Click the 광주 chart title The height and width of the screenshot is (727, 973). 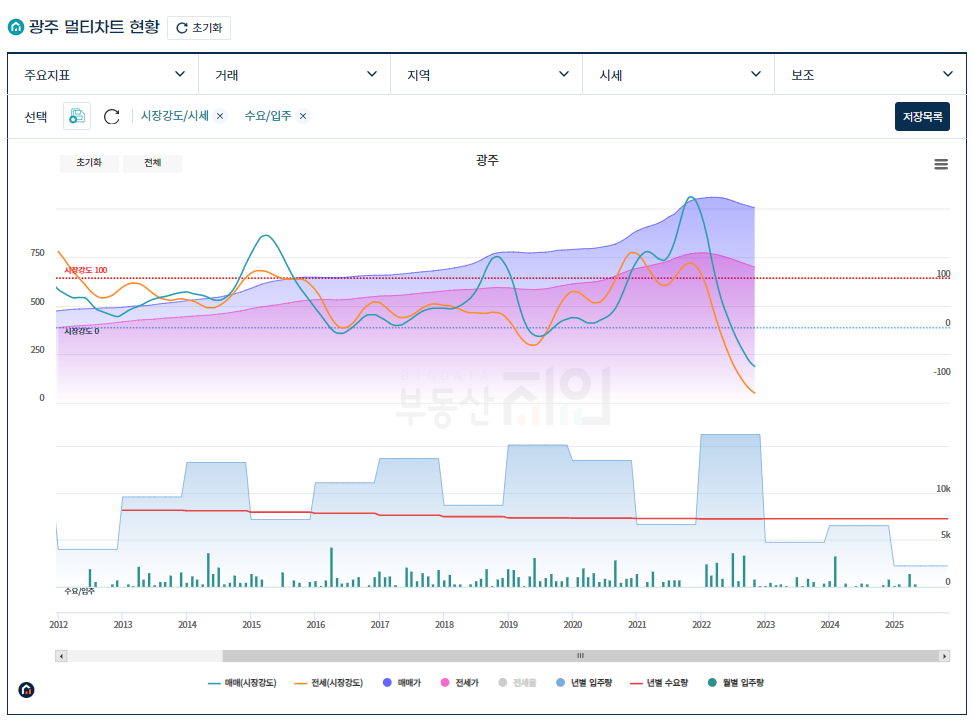(x=487, y=161)
